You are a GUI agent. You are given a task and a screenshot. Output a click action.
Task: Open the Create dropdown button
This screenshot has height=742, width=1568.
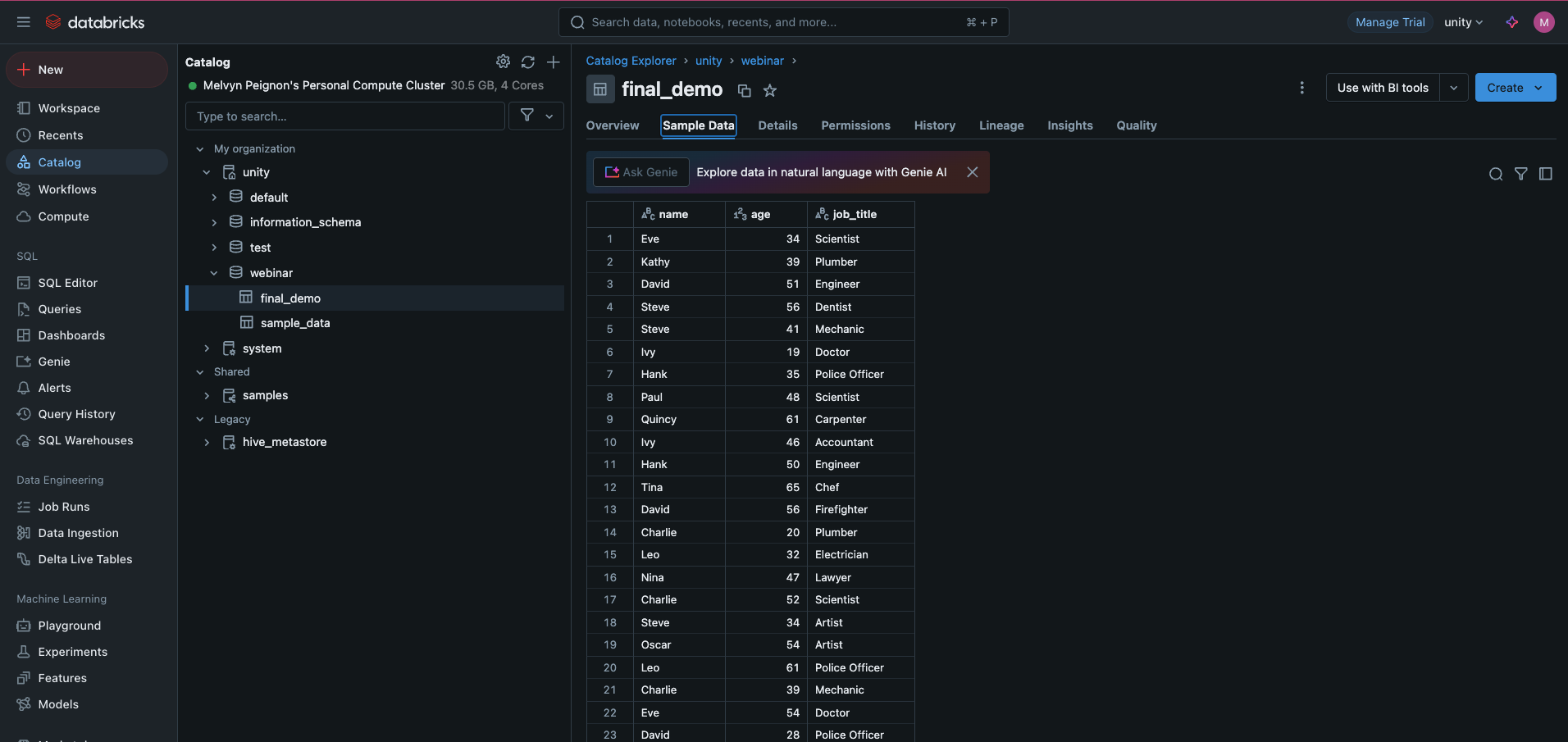tap(1515, 88)
